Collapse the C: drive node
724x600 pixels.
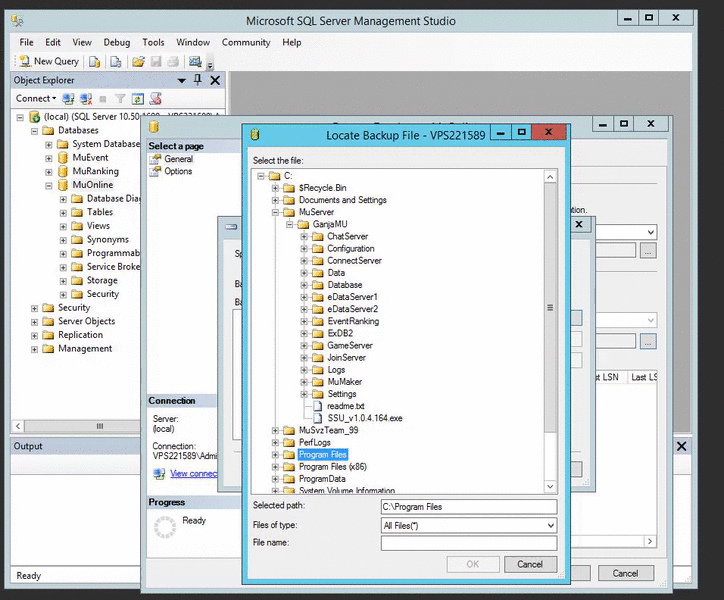[x=261, y=176]
